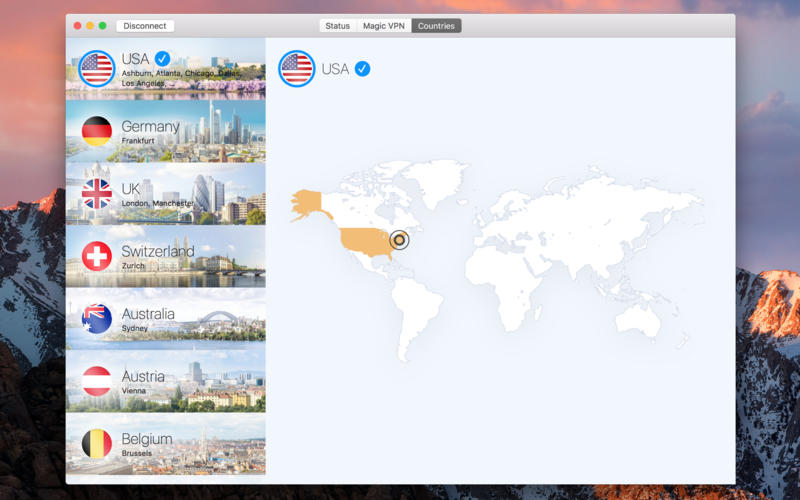Image resolution: width=800 pixels, height=500 pixels.
Task: Select the Countries tab
Action: 436,26
